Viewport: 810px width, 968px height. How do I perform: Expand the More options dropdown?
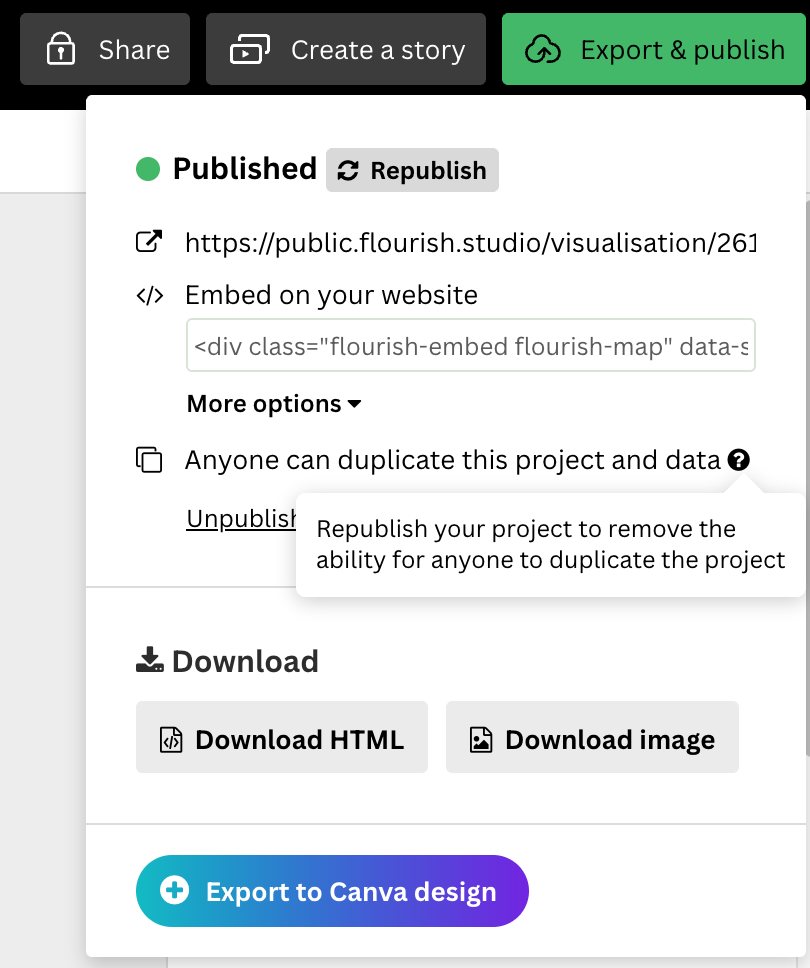pos(274,404)
